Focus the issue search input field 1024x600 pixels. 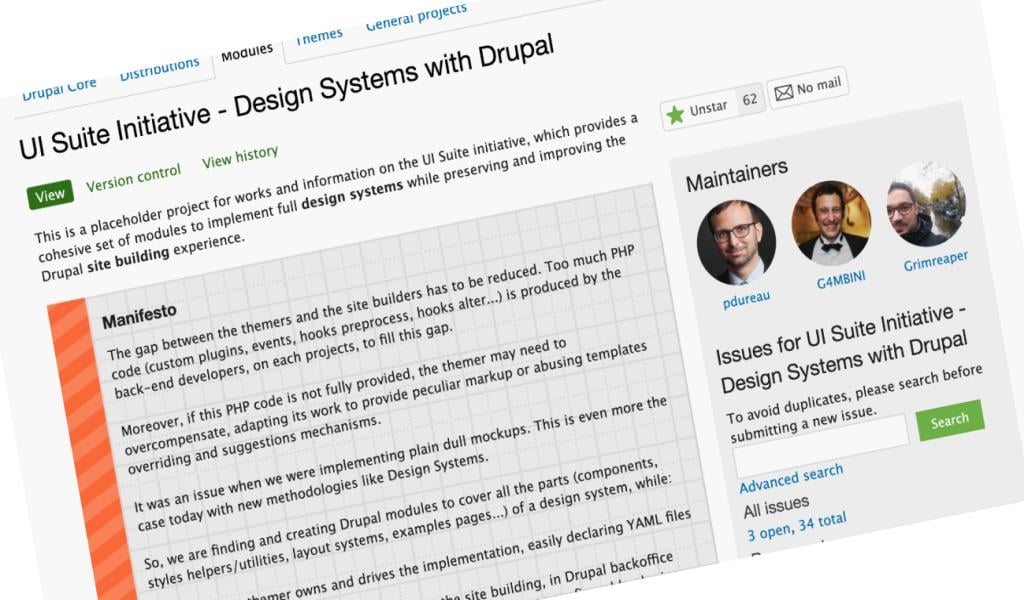[822, 445]
